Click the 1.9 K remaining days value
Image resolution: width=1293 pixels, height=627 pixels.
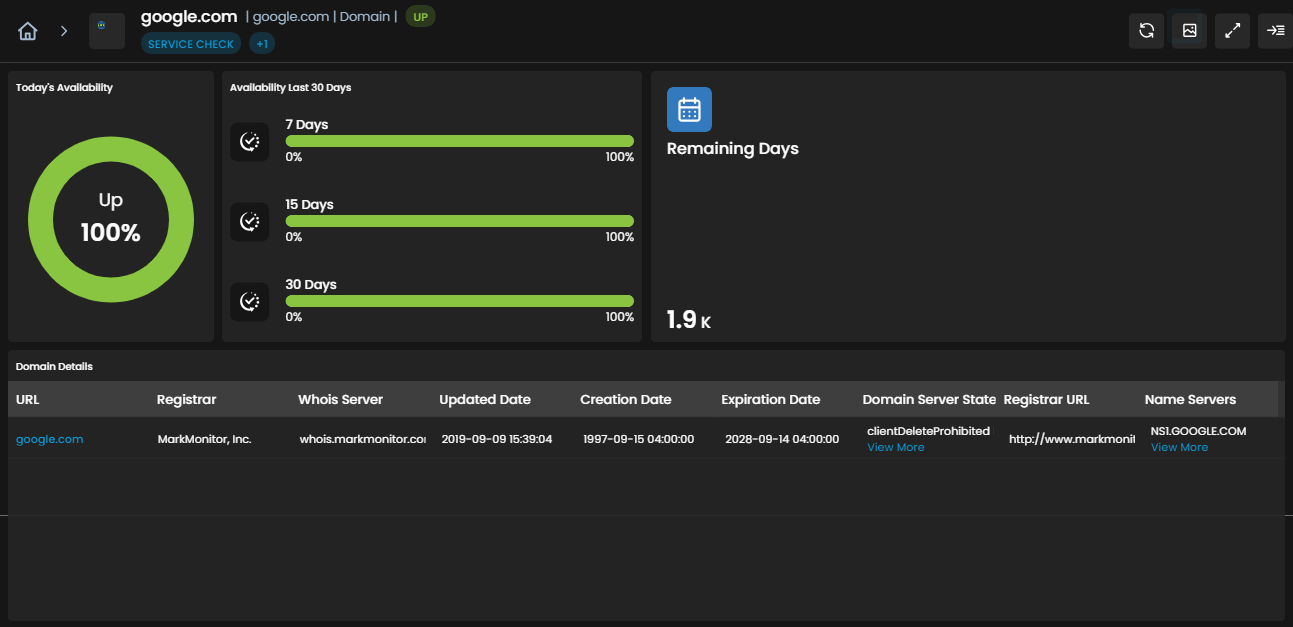tap(689, 320)
